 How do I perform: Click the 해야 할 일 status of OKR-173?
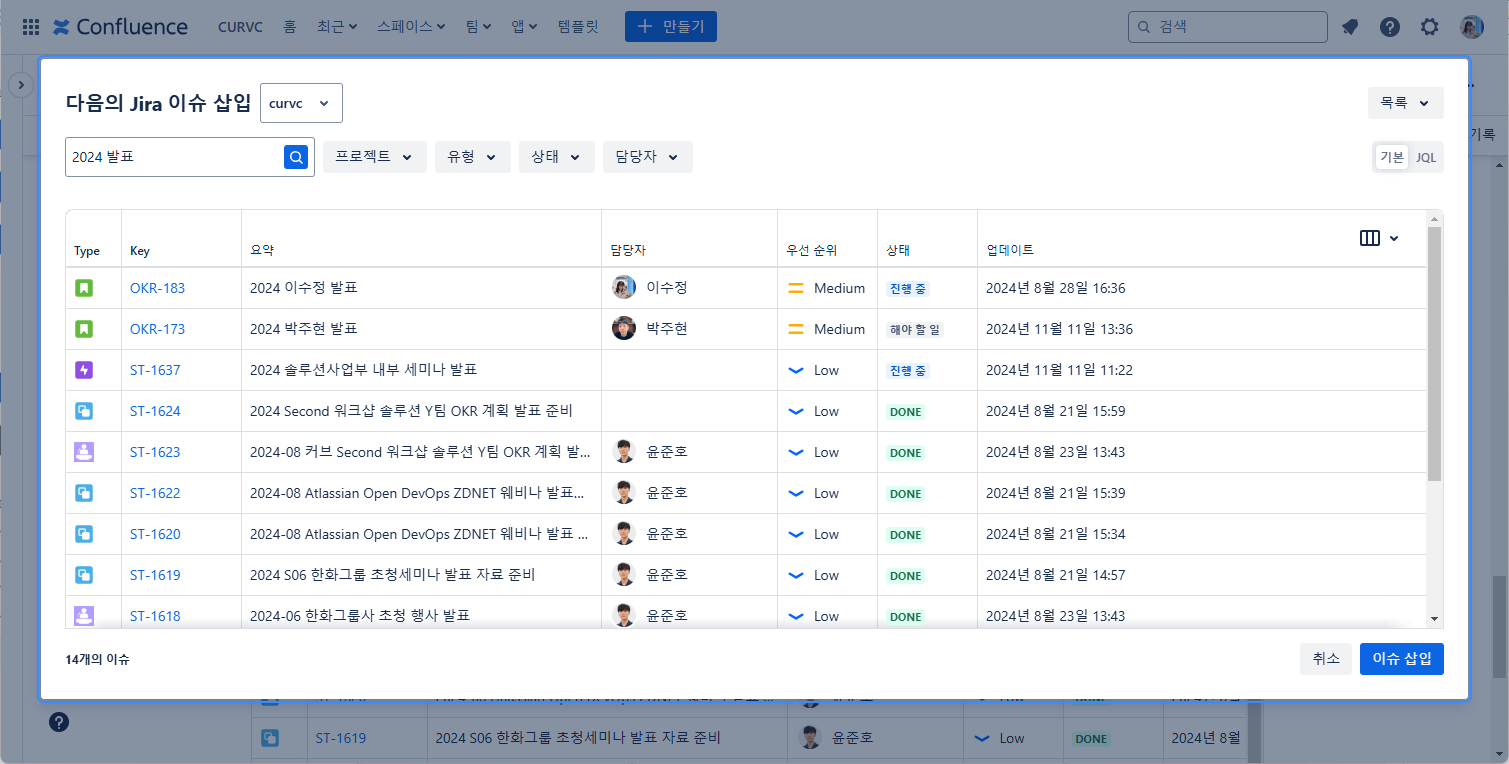(x=915, y=329)
